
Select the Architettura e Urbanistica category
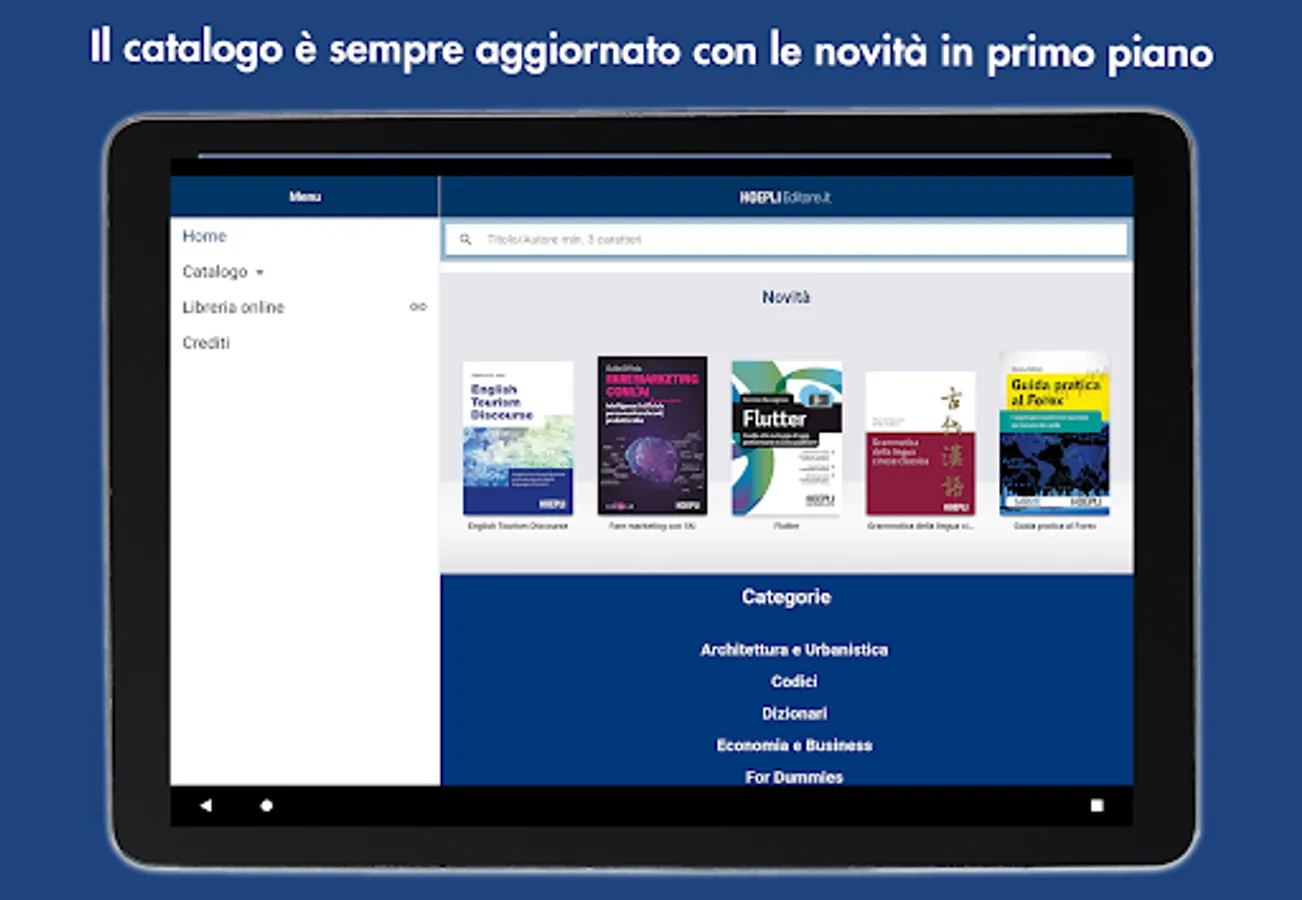point(794,650)
